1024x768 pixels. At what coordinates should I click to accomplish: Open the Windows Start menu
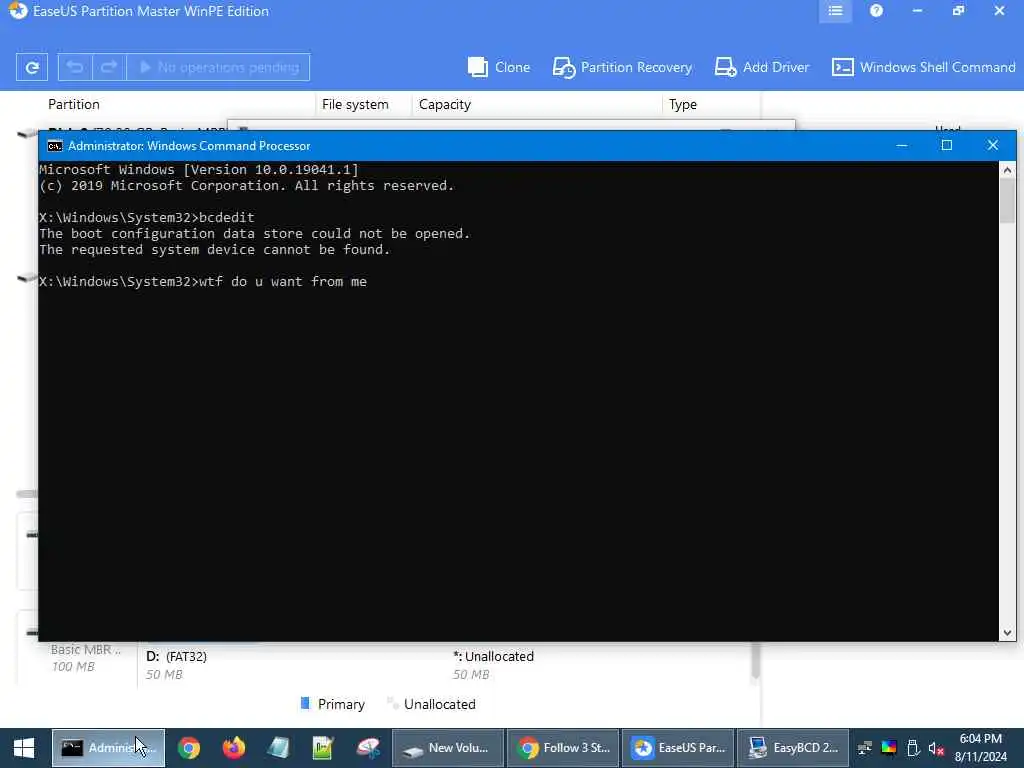tap(24, 748)
